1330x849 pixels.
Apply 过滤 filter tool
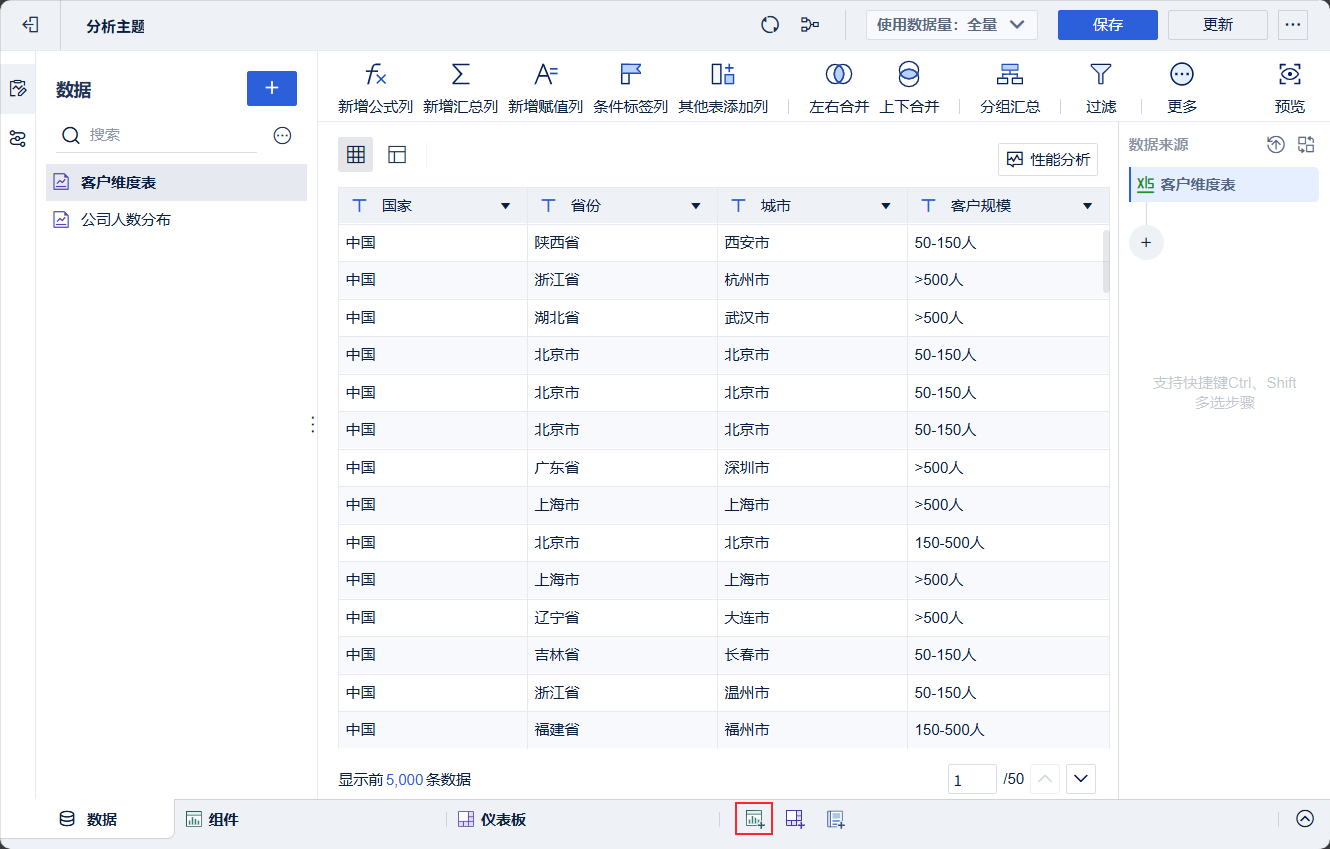1101,88
